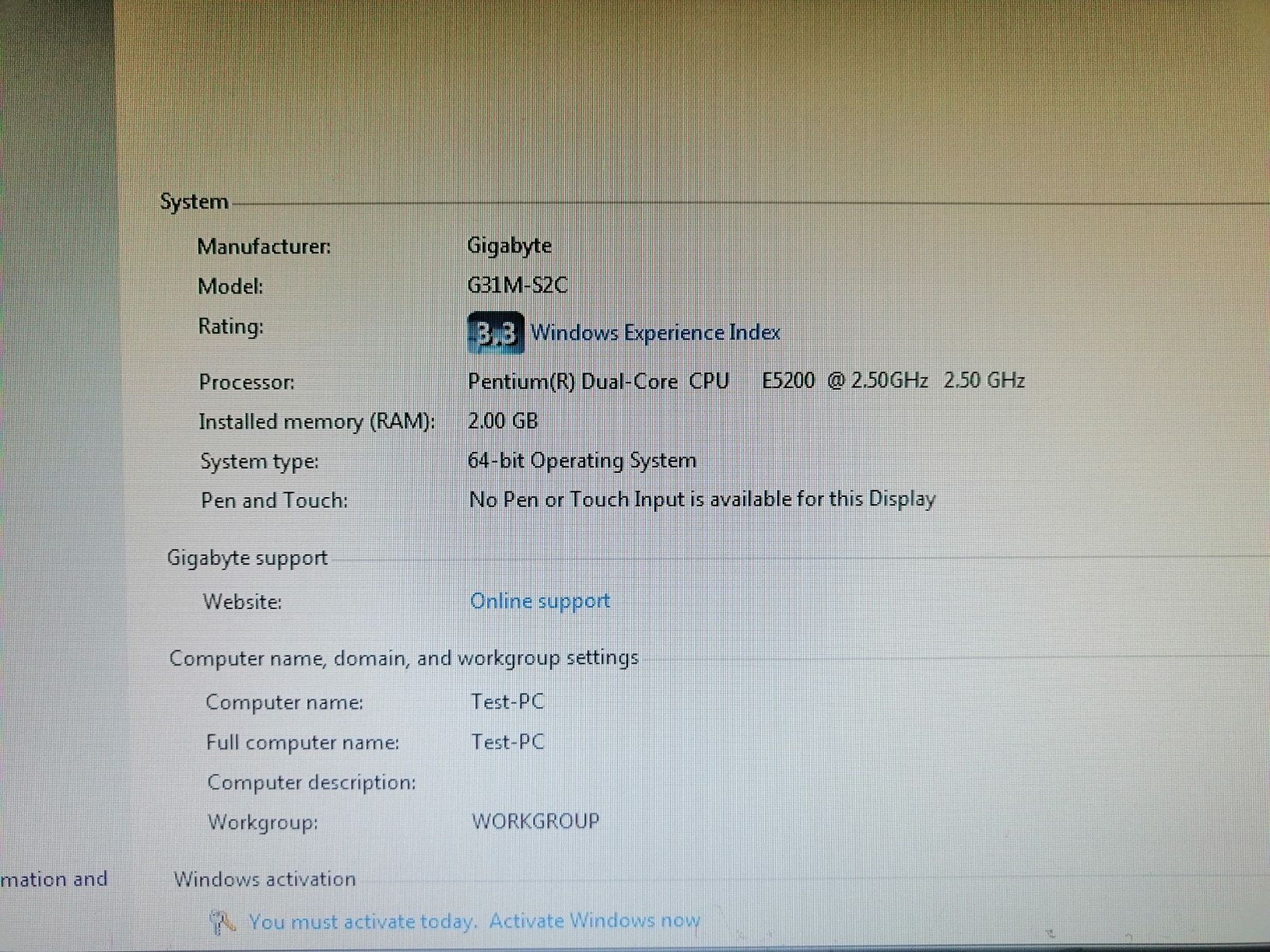Click the Processor label
This screenshot has height=952, width=1270.
[247, 382]
